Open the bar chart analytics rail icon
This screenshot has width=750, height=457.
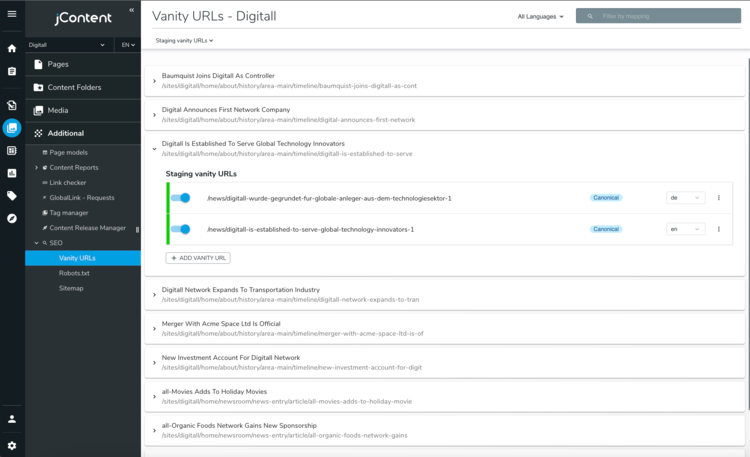click(12, 173)
